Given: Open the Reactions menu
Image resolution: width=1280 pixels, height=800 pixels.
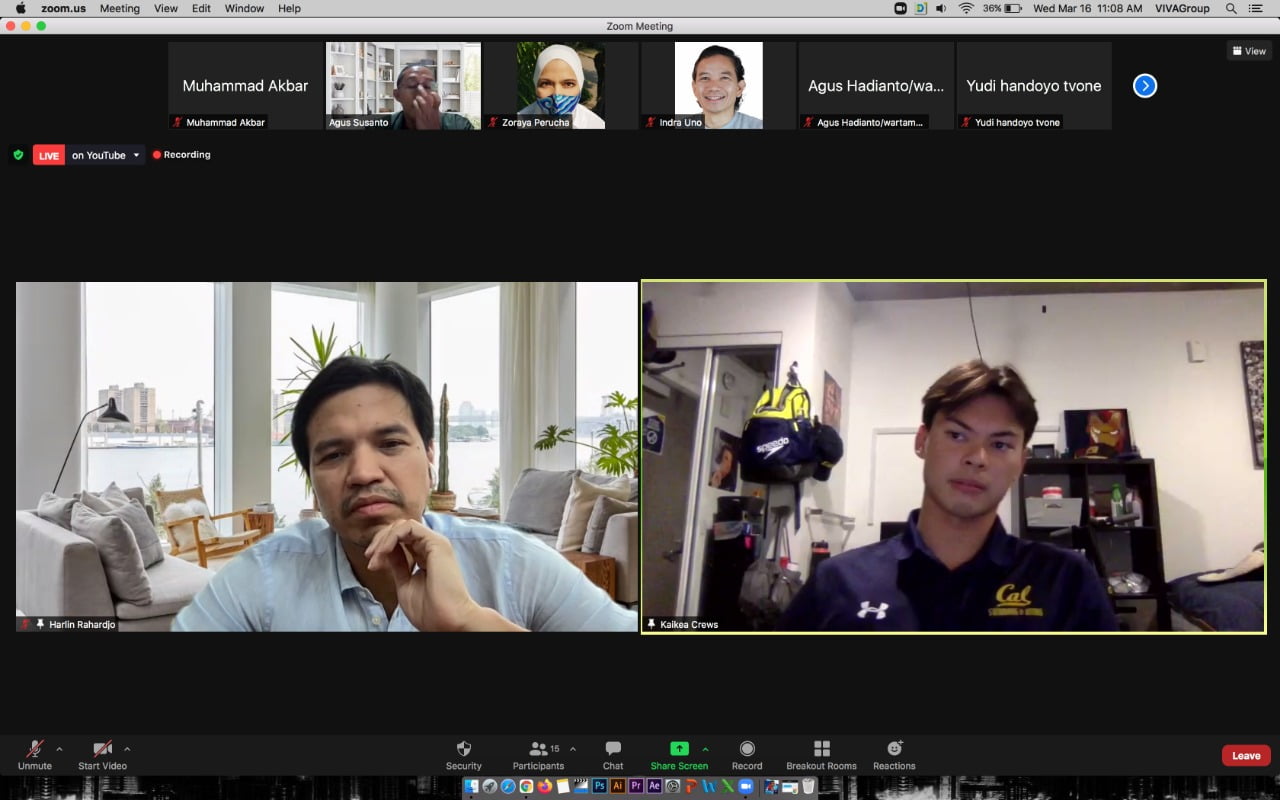Looking at the screenshot, I should [894, 749].
